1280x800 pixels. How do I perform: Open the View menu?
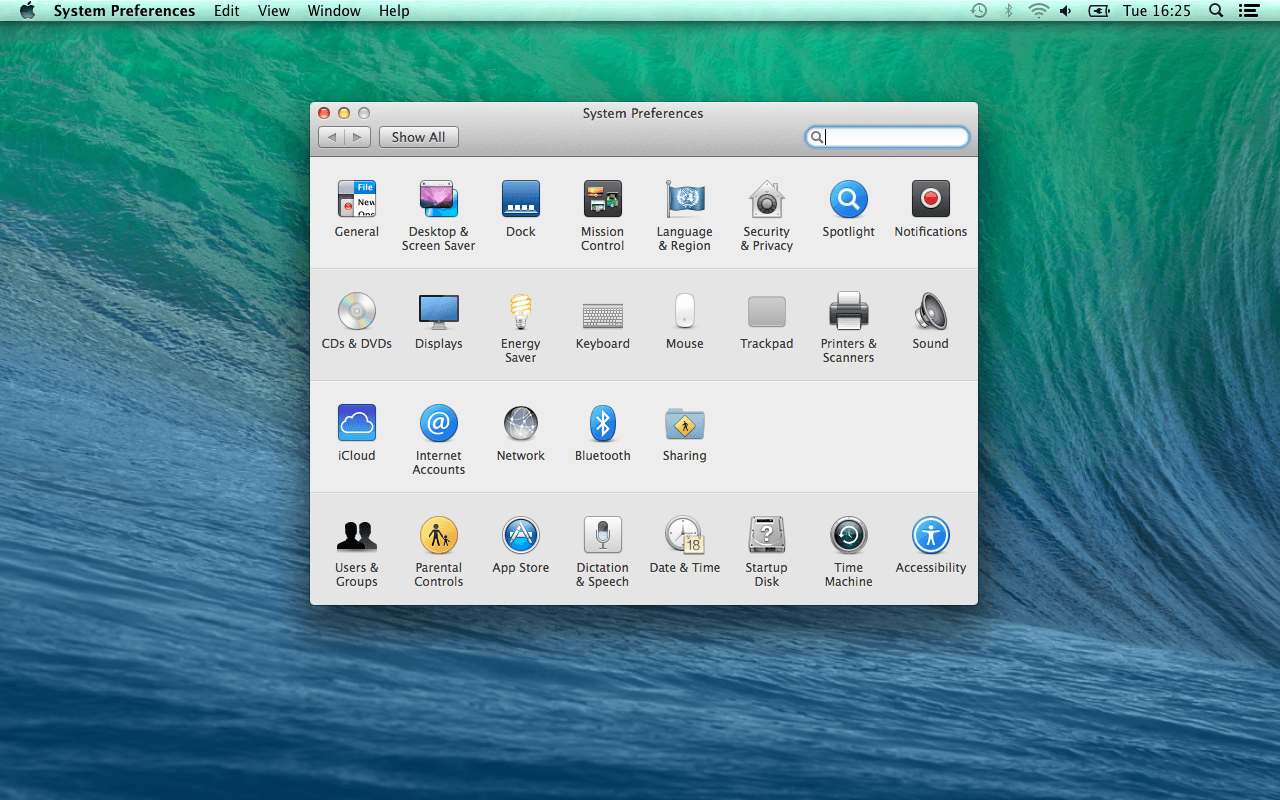tap(274, 11)
